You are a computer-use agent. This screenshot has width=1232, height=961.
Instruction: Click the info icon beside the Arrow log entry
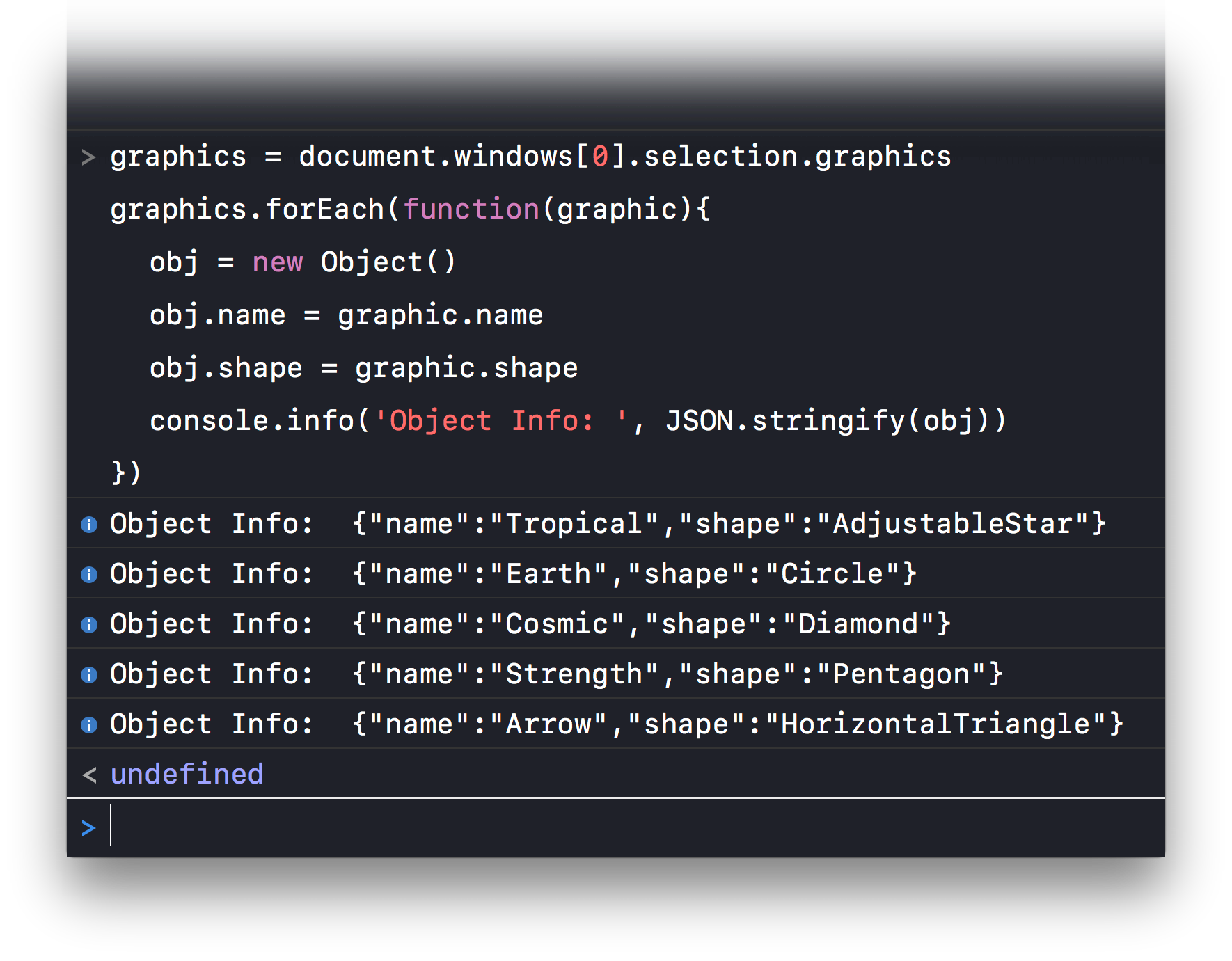tap(89, 724)
